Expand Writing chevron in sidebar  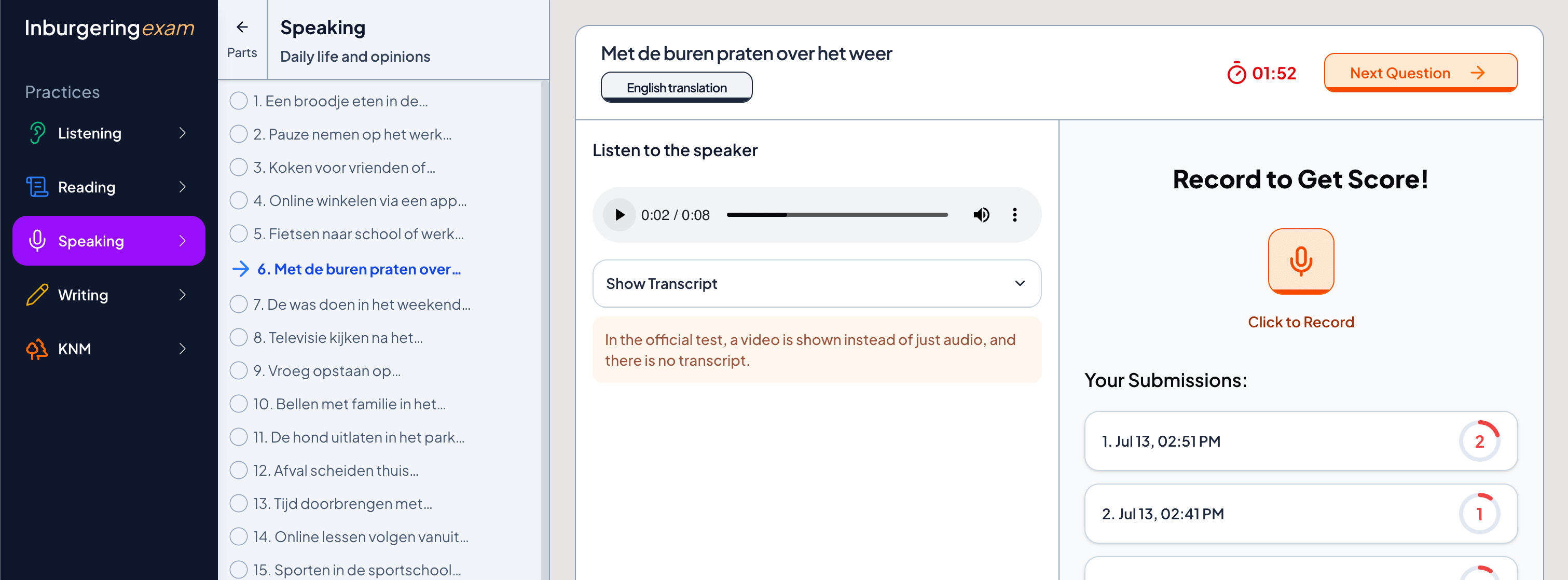[x=183, y=295]
